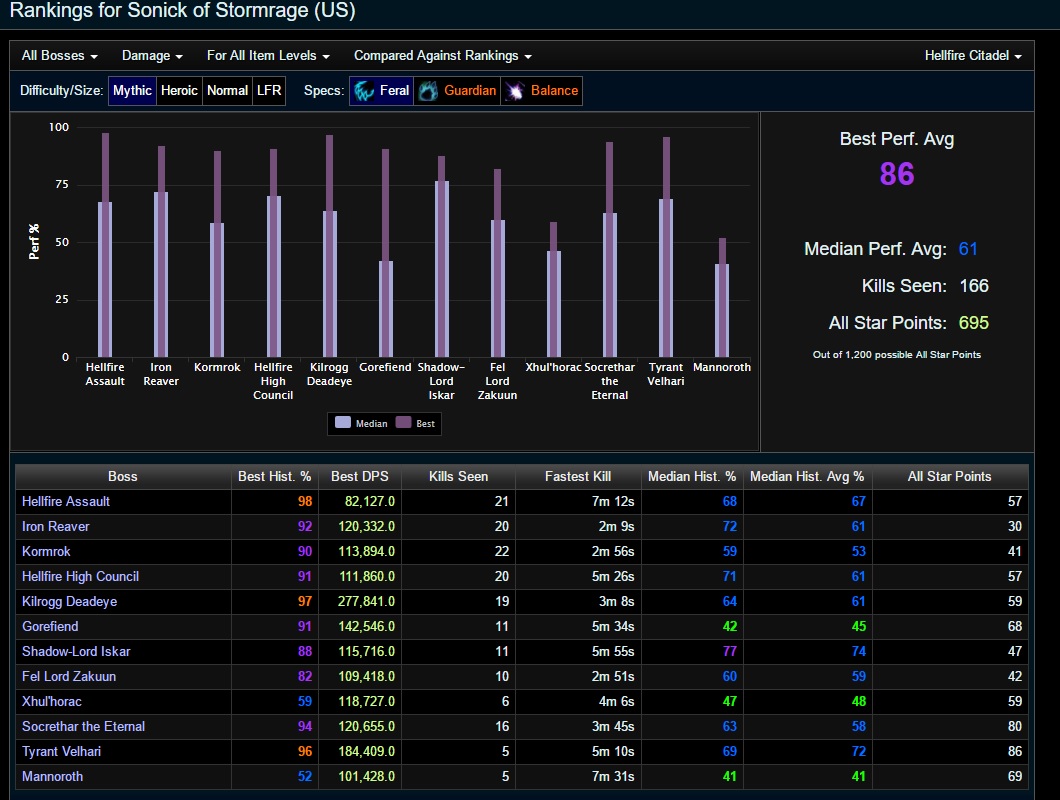Sort by Median Hist. Avg % header

coord(807,476)
